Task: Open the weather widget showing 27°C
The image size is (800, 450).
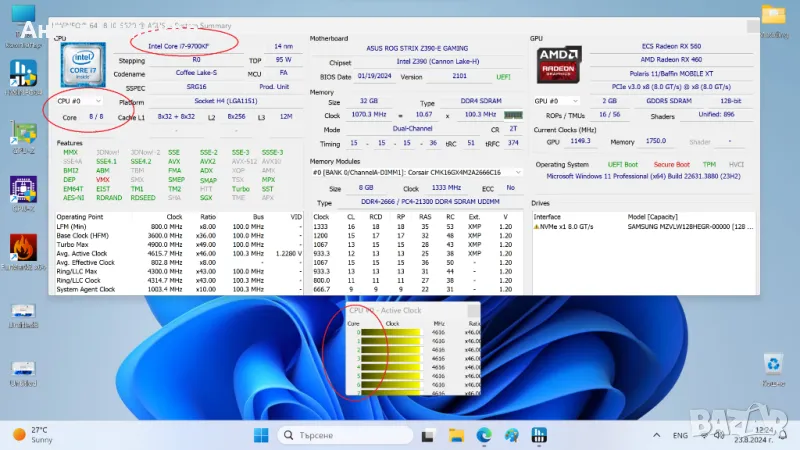Action: [x=35, y=435]
